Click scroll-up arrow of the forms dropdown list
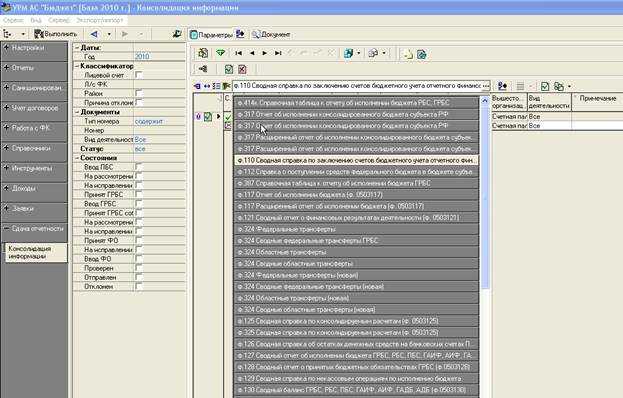Image resolution: width=623 pixels, height=398 pixels. point(484,101)
